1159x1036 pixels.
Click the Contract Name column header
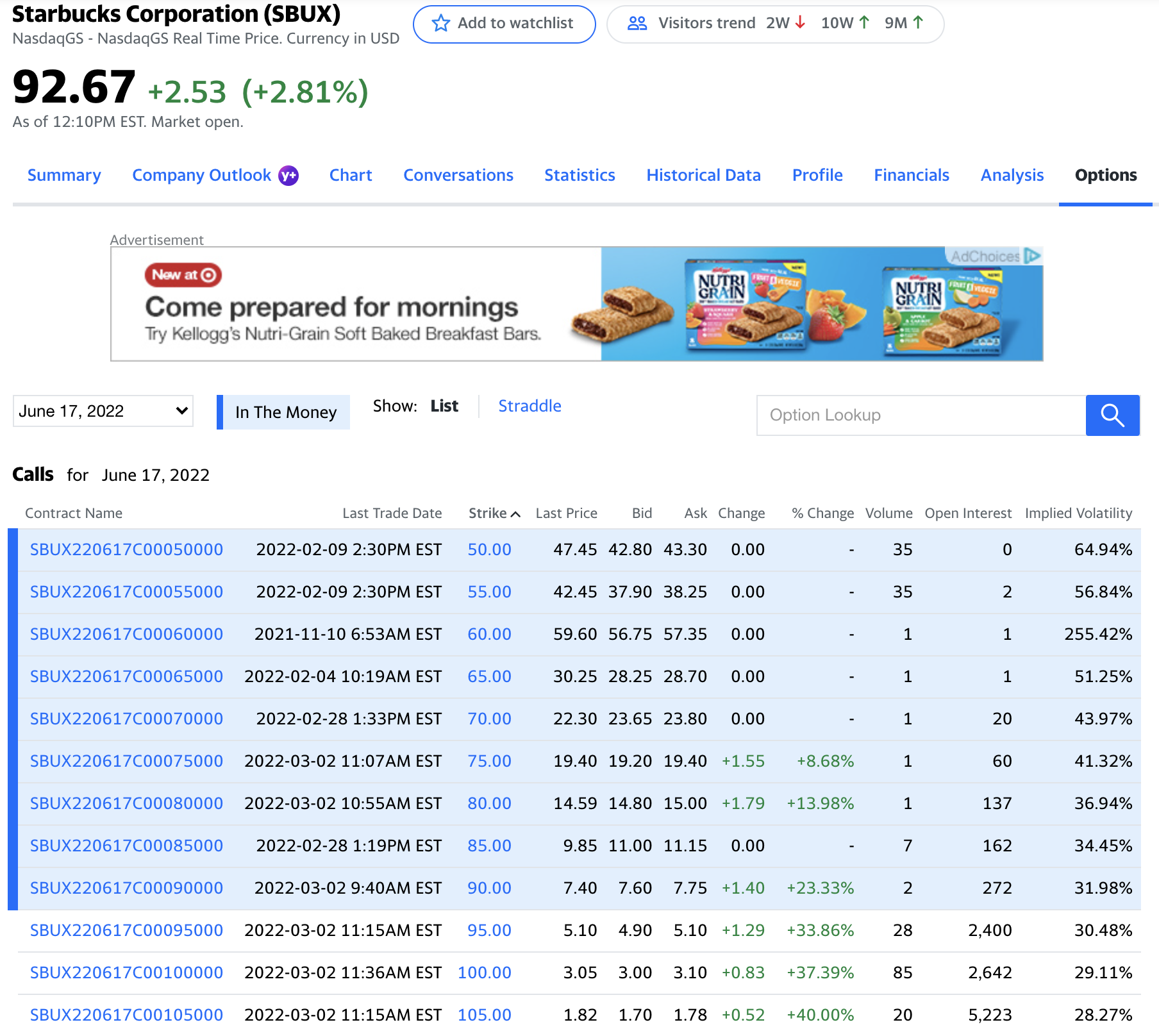click(74, 514)
